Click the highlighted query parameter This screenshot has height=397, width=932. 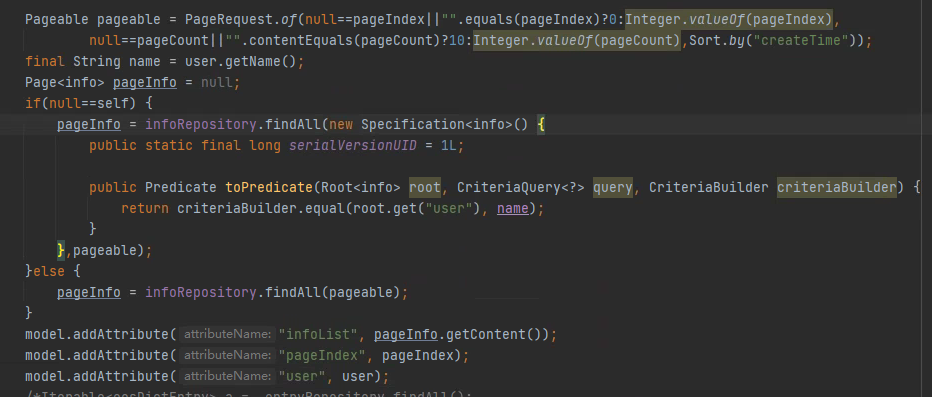tap(613, 188)
